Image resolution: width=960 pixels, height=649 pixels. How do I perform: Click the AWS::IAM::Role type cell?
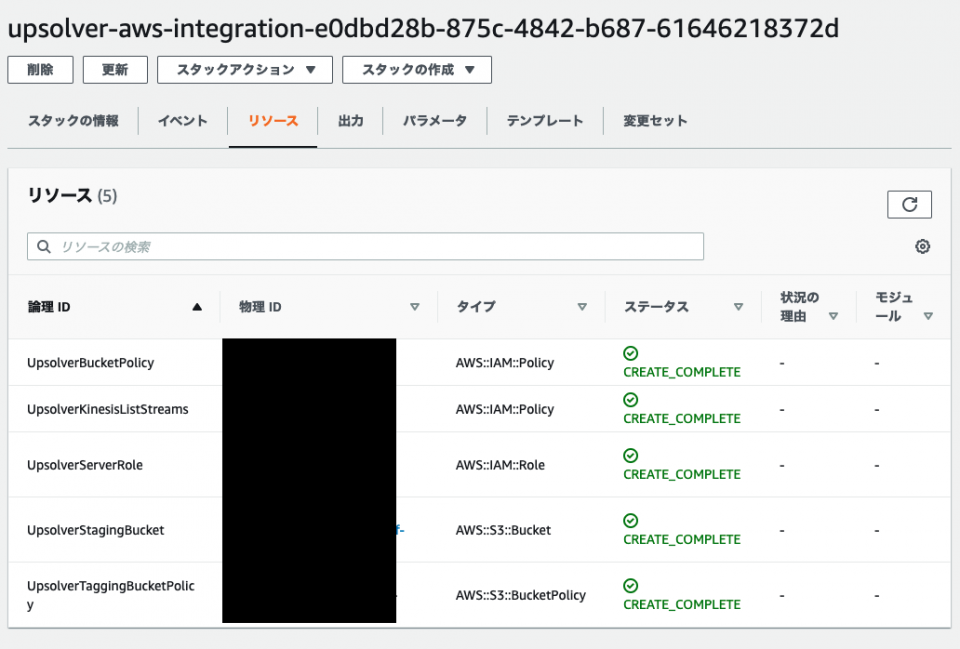pyautogui.click(x=500, y=465)
